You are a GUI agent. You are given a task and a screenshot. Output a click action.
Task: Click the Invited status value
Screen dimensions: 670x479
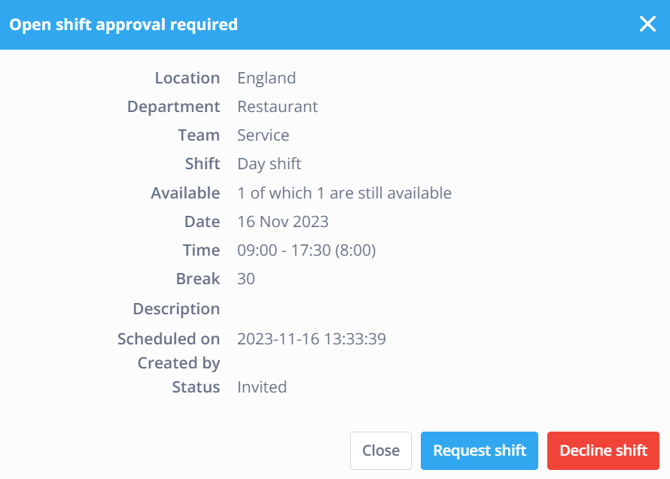pyautogui.click(x=262, y=387)
